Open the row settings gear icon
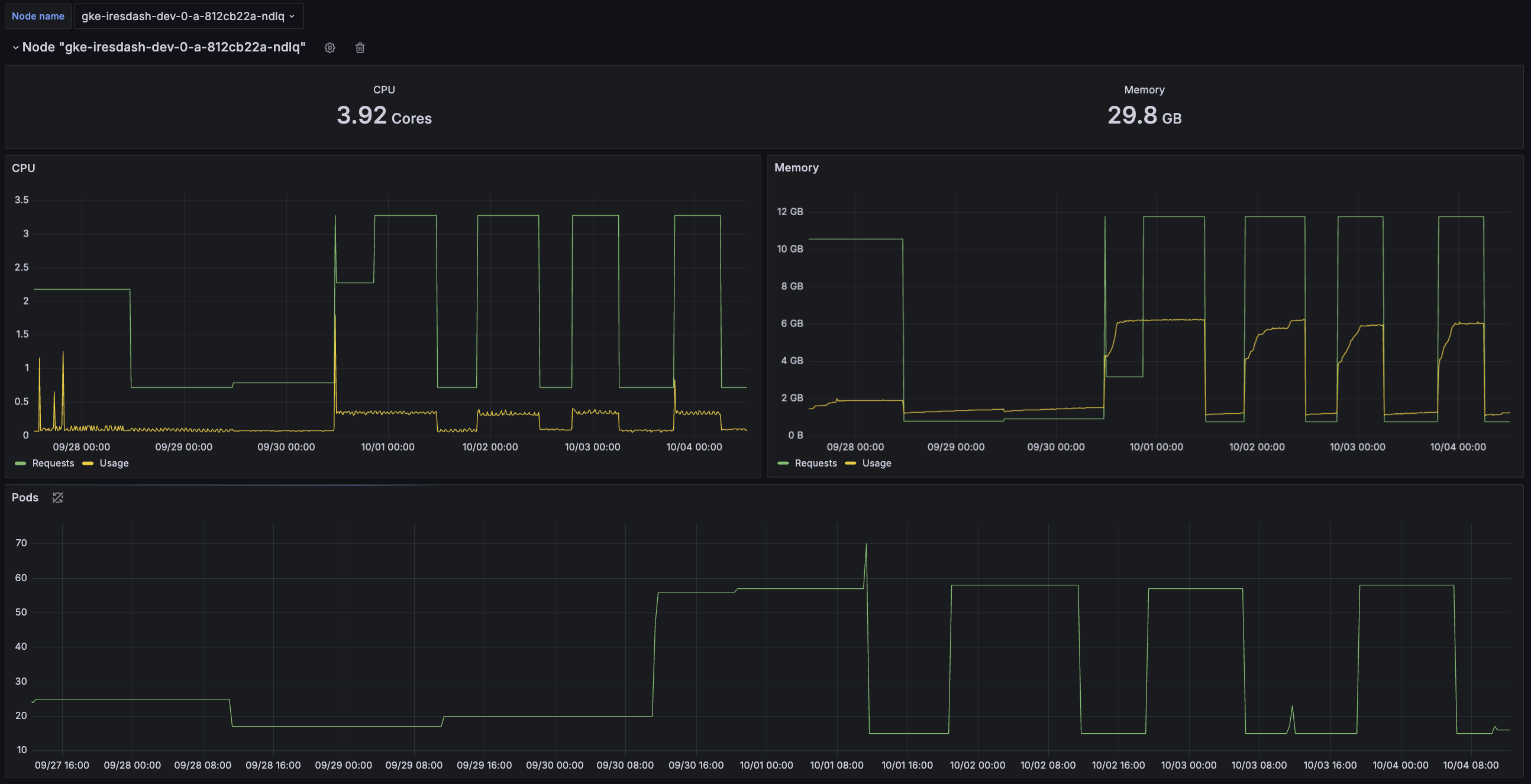1531x784 pixels. [330, 47]
